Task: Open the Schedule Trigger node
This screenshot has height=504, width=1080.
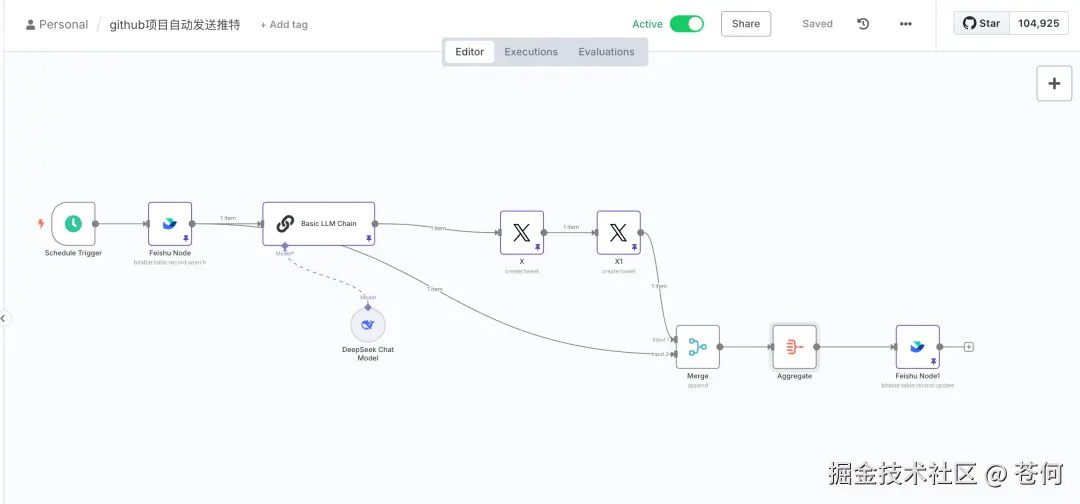Action: [x=73, y=224]
